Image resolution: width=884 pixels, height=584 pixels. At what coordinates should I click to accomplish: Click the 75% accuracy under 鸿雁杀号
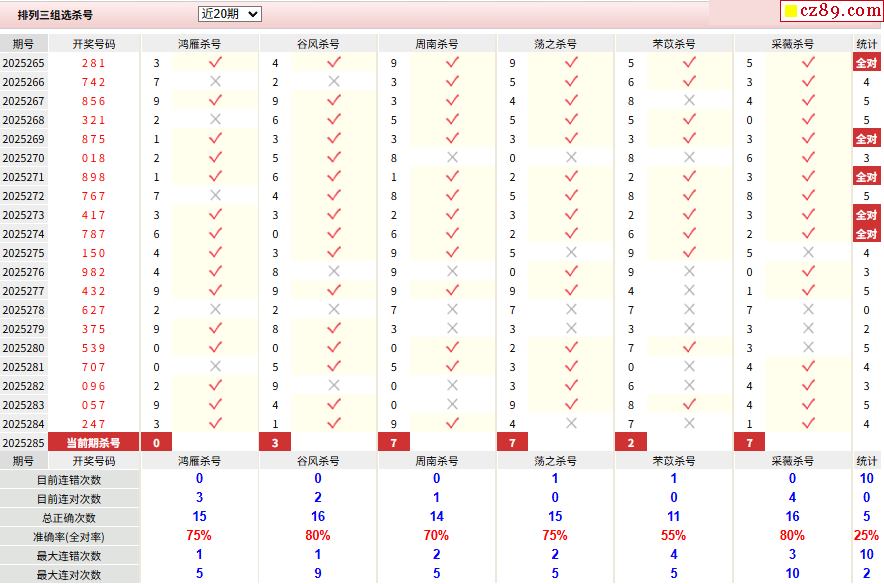tap(199, 536)
